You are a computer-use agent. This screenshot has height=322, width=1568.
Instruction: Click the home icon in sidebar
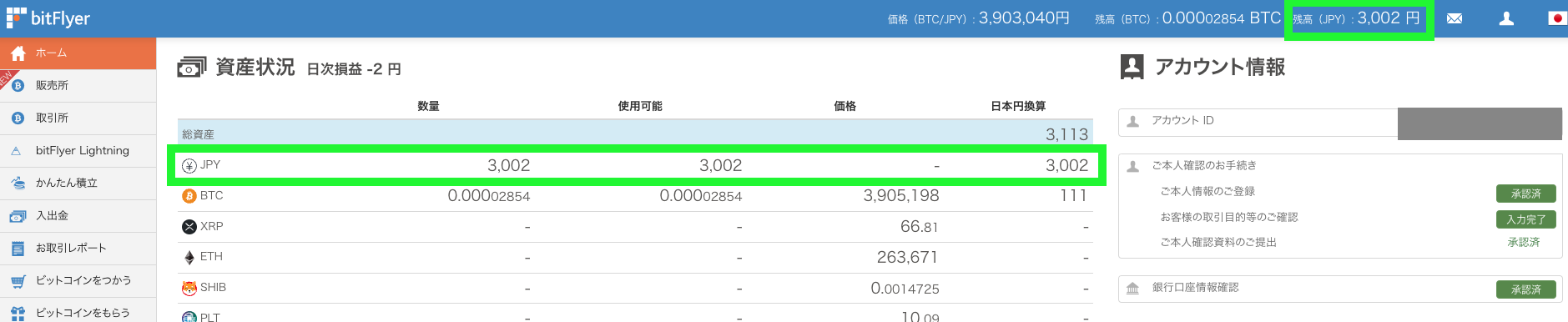(18, 53)
